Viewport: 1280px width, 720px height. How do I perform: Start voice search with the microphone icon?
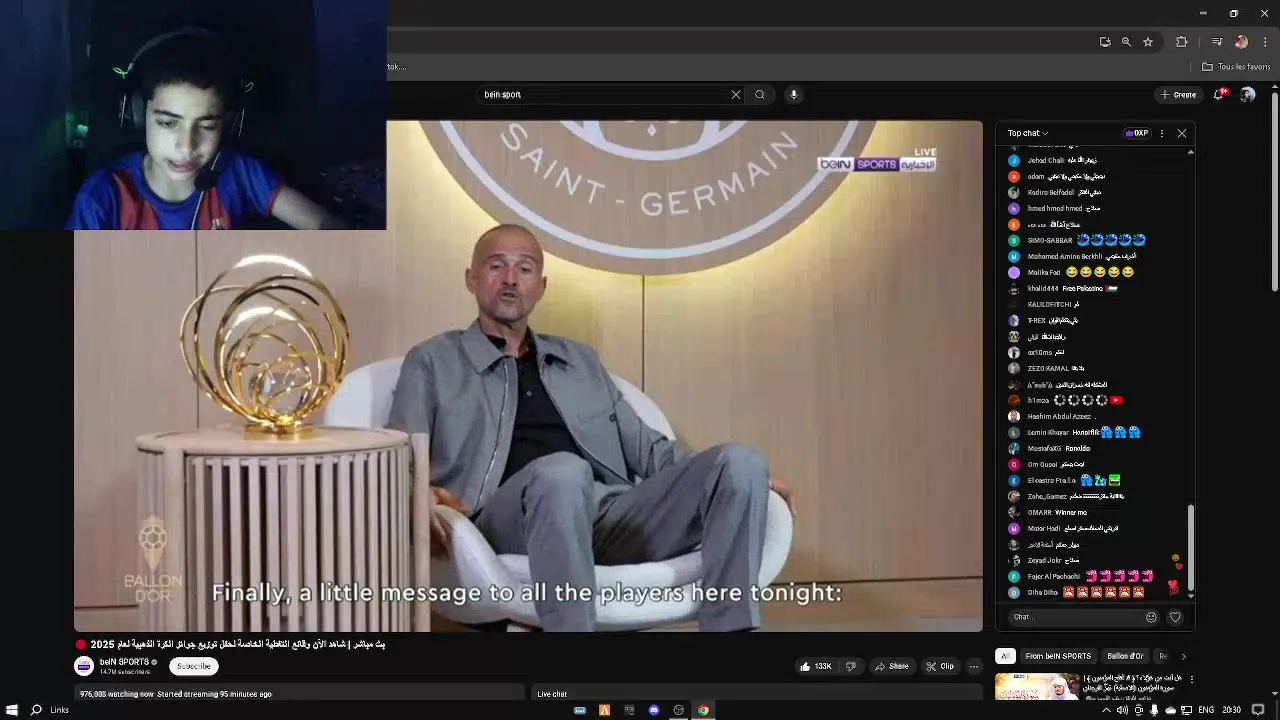(794, 95)
